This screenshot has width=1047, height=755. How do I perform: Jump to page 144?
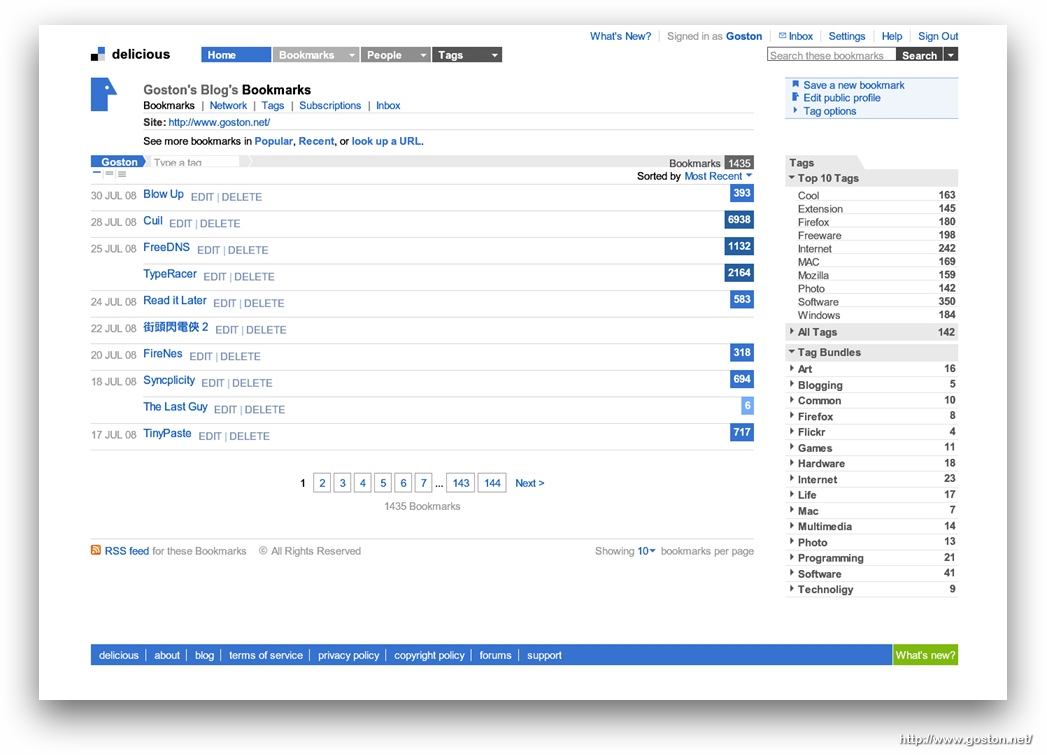493,483
